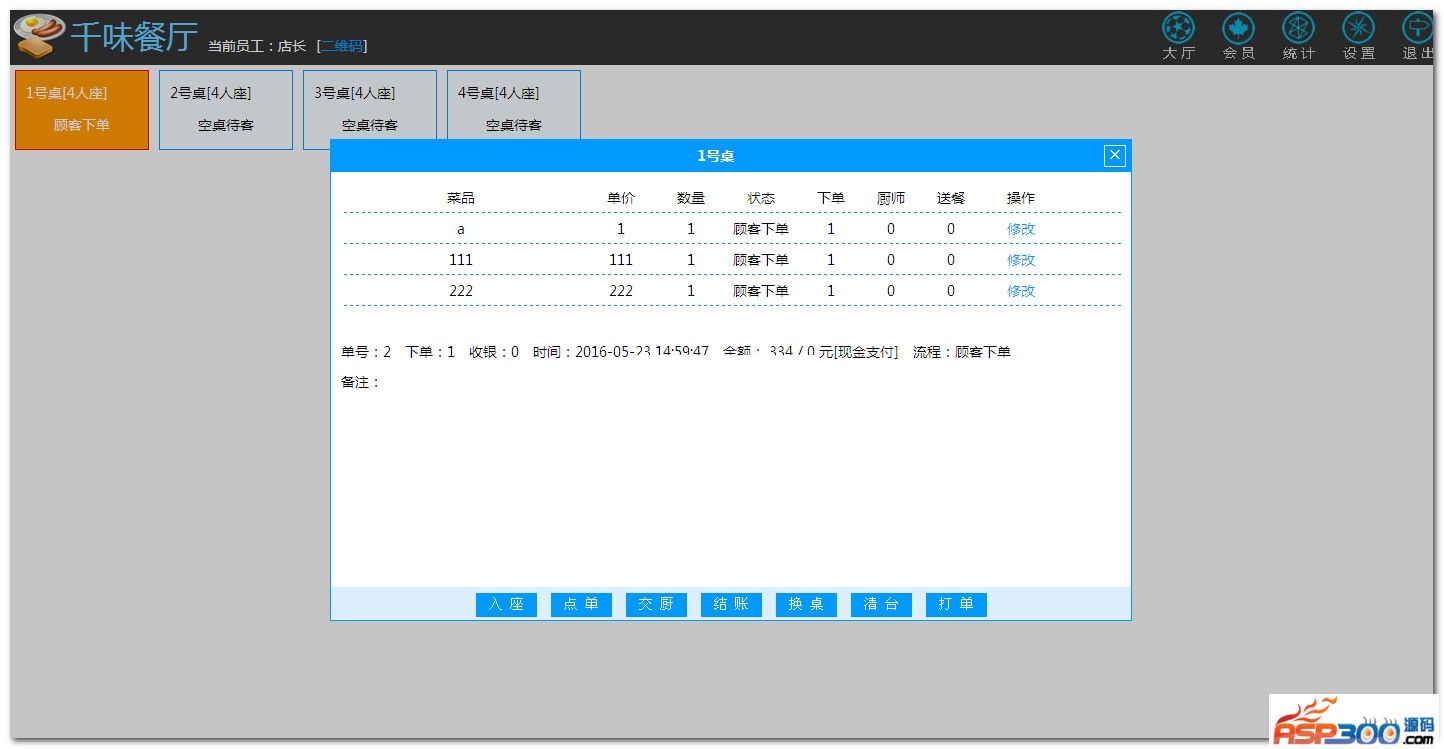The image size is (1444, 749).
Task: Click the 换桌 change table button
Action: pos(806,604)
